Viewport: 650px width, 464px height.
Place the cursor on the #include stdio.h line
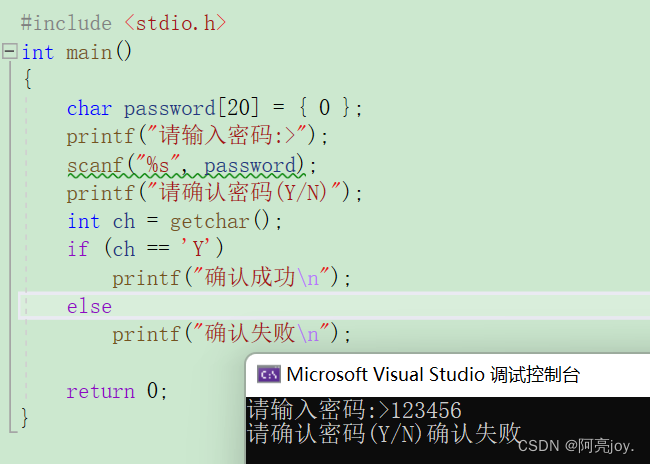[124, 23]
